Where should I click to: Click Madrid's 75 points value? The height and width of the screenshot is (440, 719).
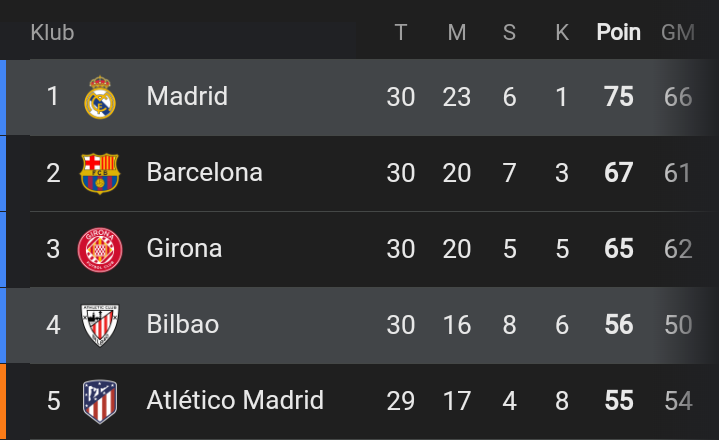[x=619, y=97]
